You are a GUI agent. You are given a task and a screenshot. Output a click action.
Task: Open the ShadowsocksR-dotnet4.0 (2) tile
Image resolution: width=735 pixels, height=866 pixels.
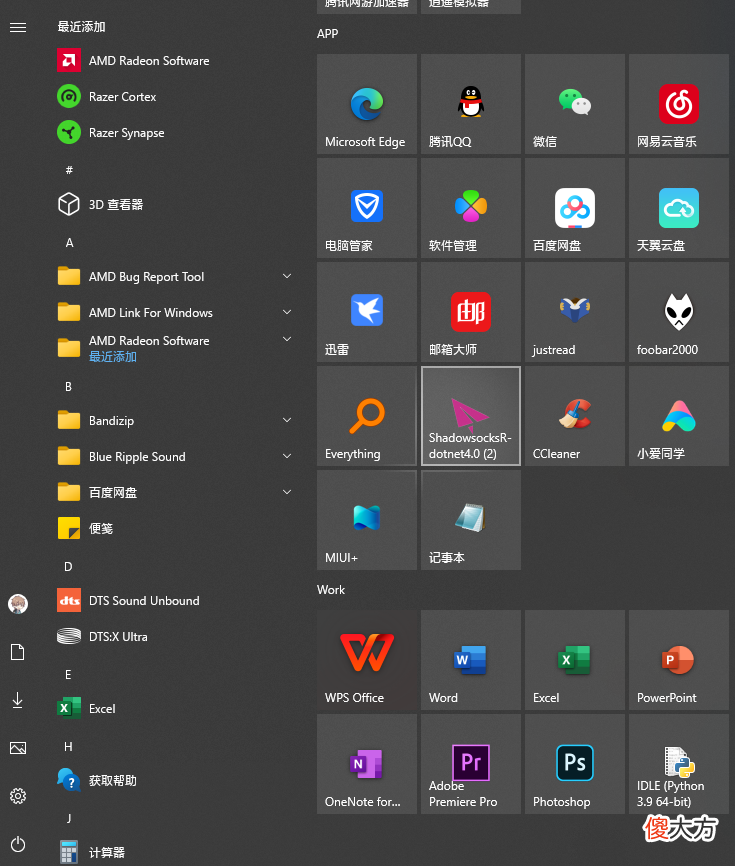tap(470, 416)
